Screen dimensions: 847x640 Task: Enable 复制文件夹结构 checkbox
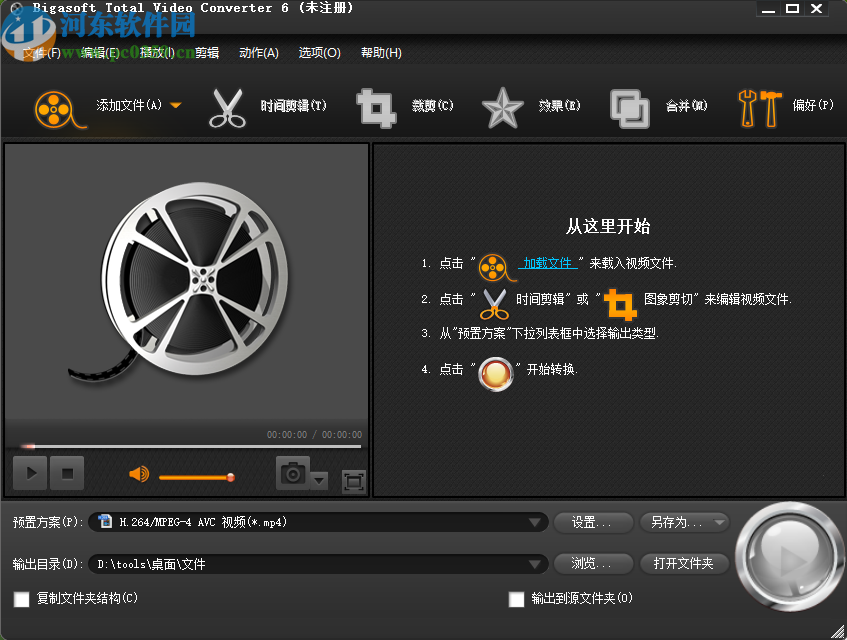(21, 599)
